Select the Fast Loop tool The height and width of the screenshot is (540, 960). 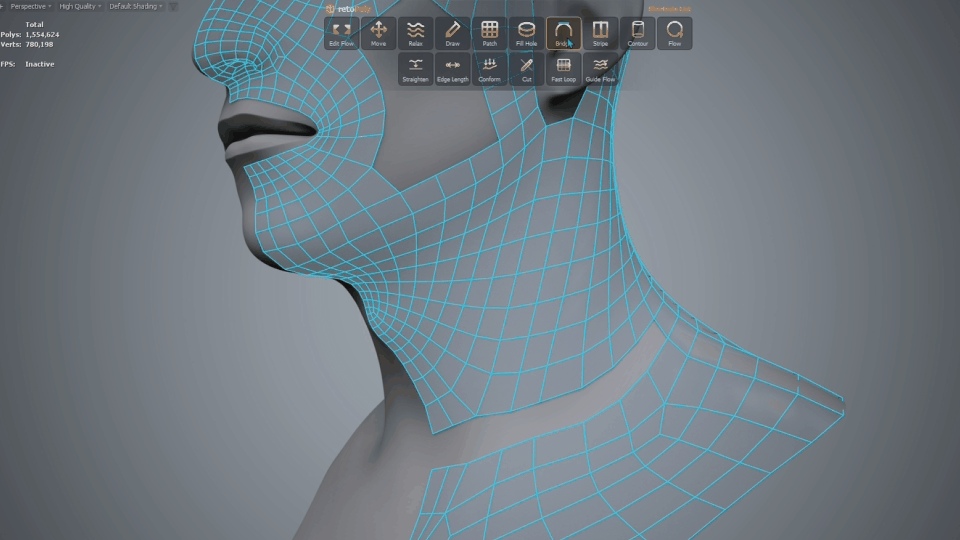click(x=563, y=69)
